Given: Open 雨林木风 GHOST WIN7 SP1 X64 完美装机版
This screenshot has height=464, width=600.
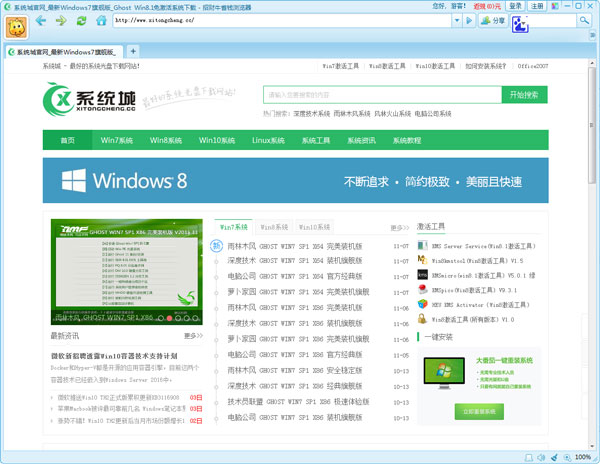Looking at the screenshot, I should coord(295,246).
